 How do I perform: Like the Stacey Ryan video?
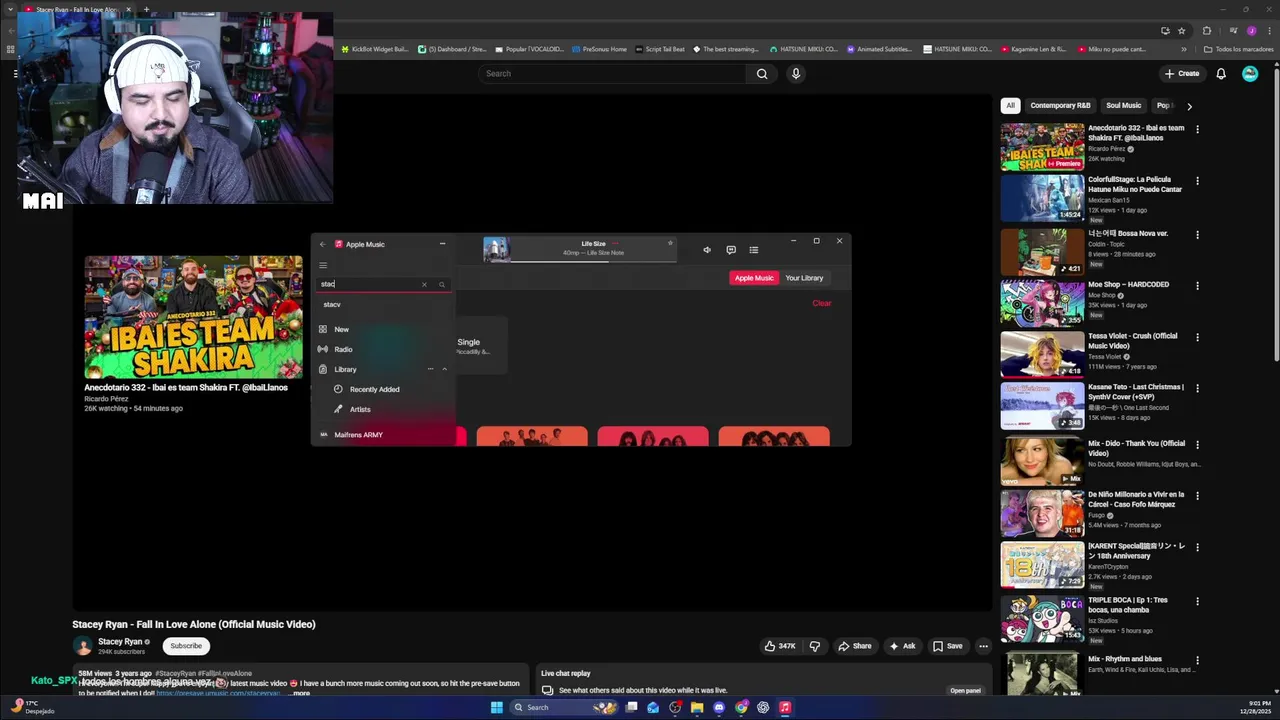click(x=780, y=646)
